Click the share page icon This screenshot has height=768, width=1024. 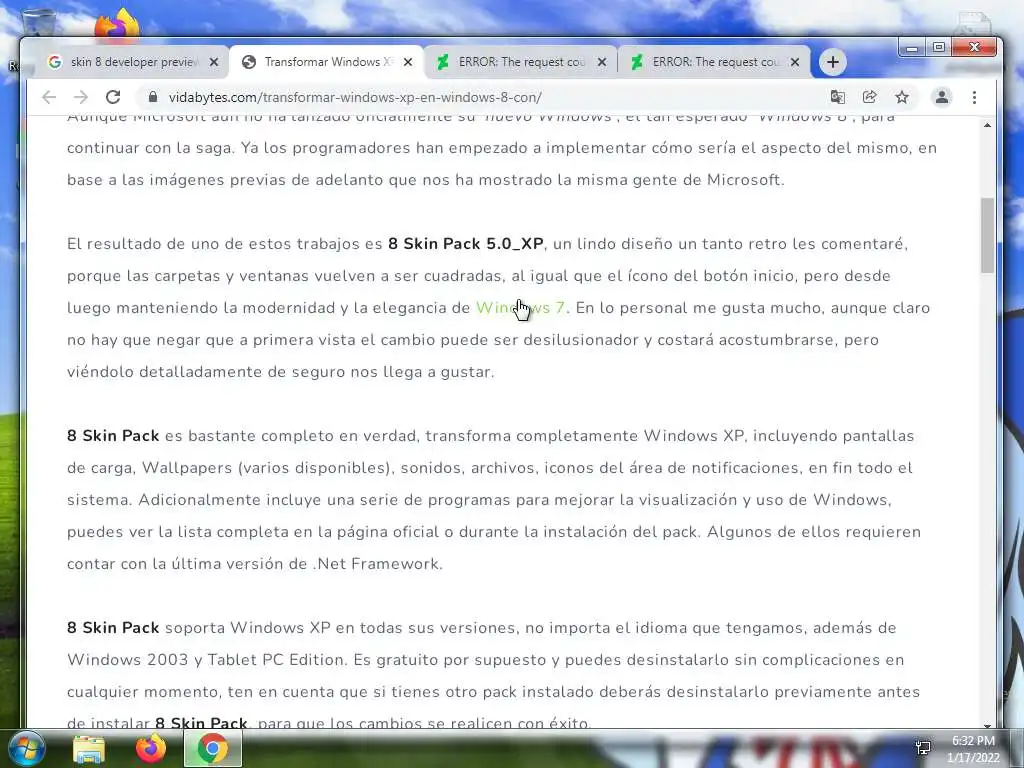click(x=869, y=97)
